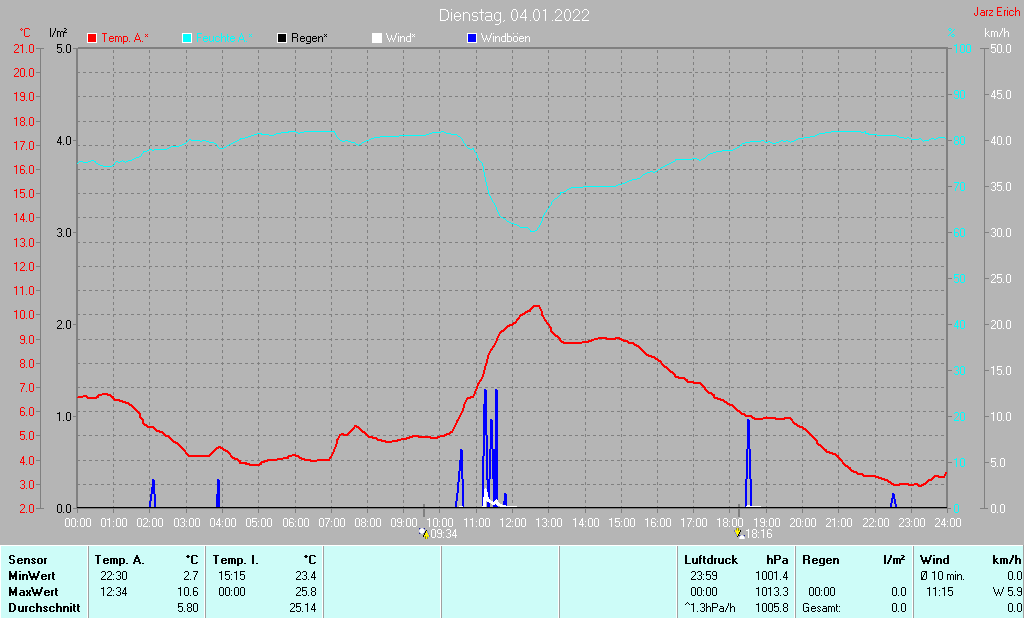Click the 'MinWert' row label

click(x=32, y=576)
